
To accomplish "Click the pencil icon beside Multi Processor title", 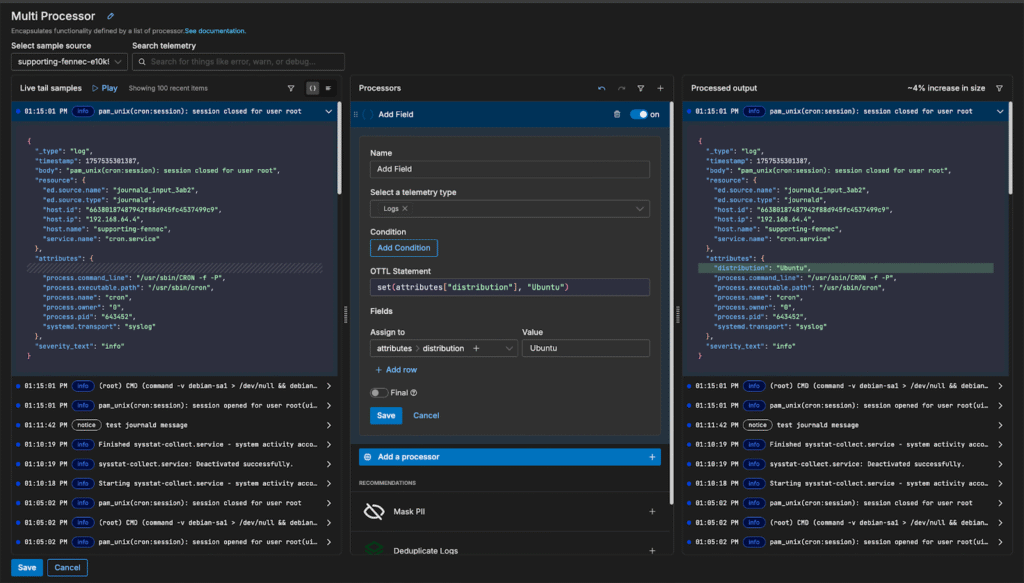I will tap(110, 17).
